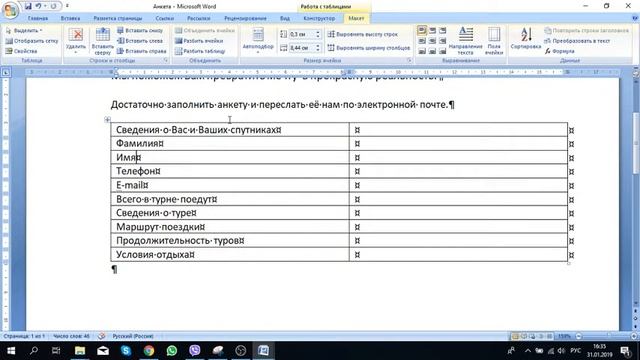Click the cell Маршрут поездки
Screen dimensions: 640x360
230,227
